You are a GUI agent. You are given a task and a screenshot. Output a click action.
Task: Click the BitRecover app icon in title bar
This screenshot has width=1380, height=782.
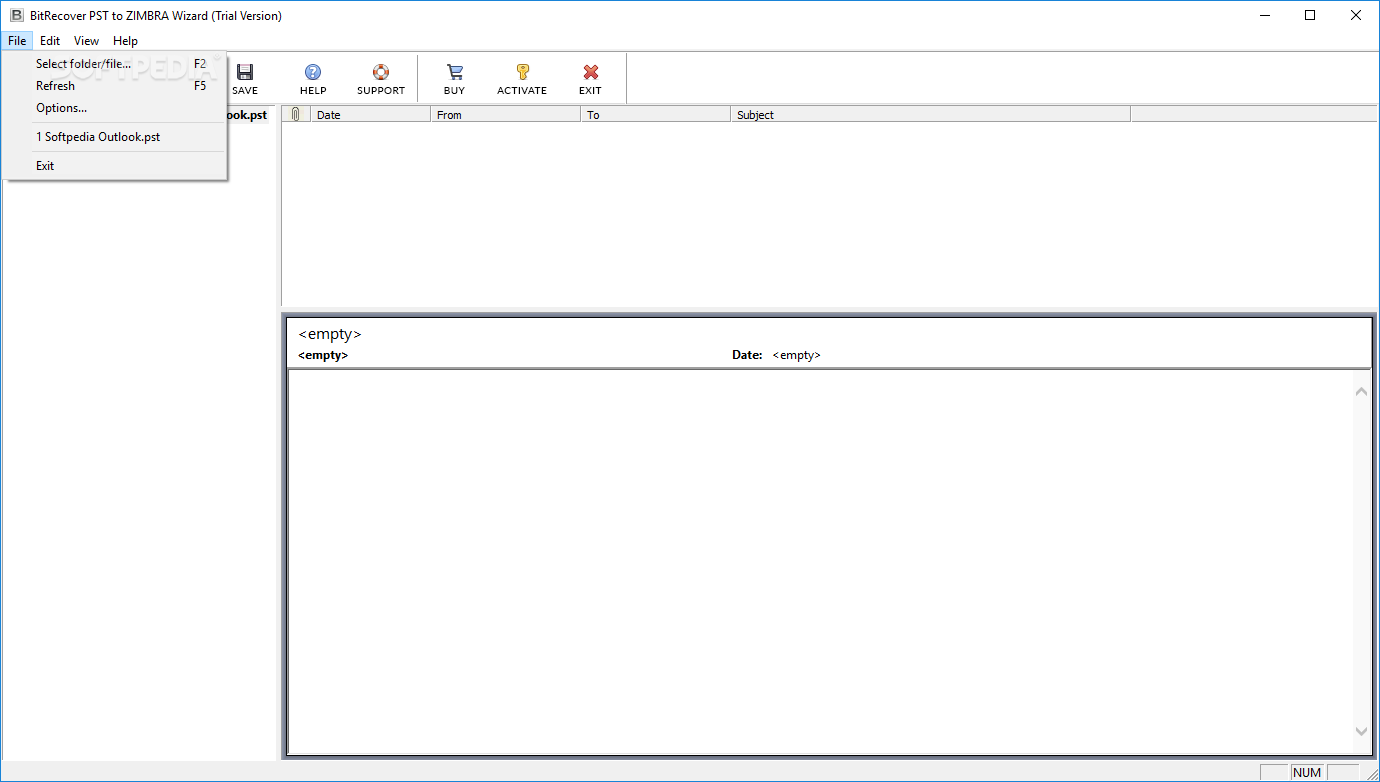17,15
